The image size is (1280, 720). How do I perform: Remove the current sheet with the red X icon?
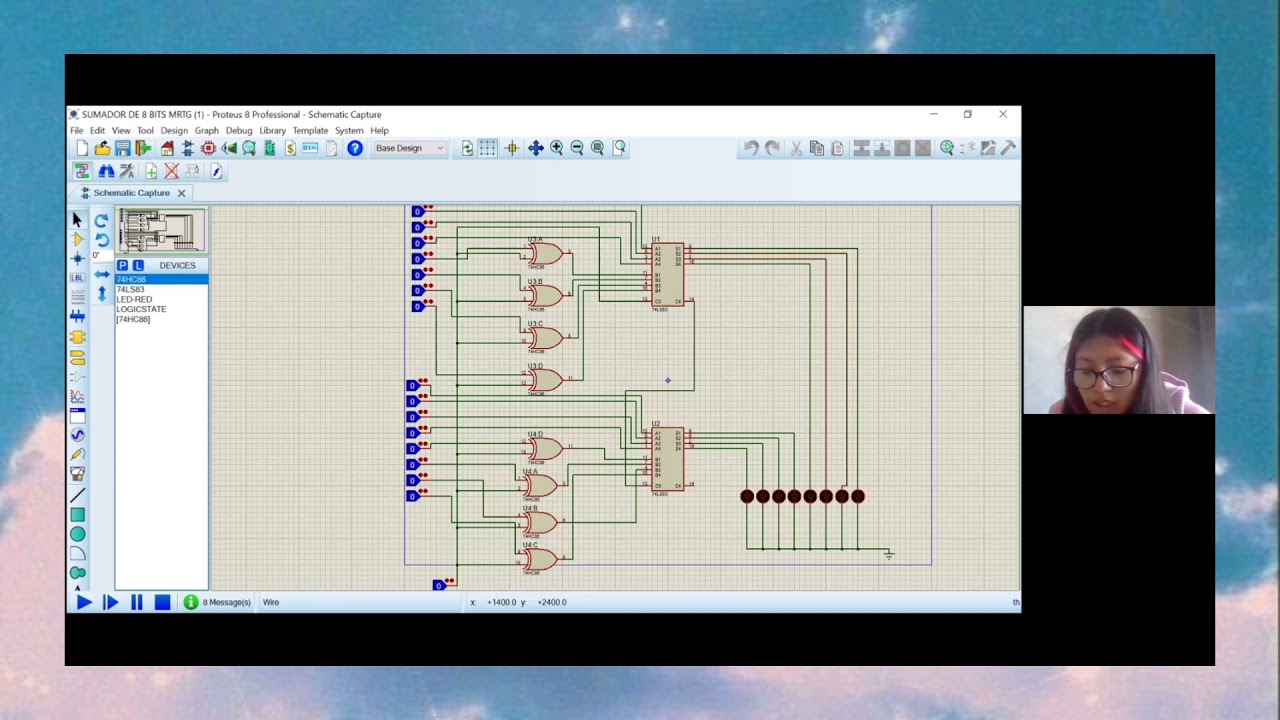(x=172, y=171)
